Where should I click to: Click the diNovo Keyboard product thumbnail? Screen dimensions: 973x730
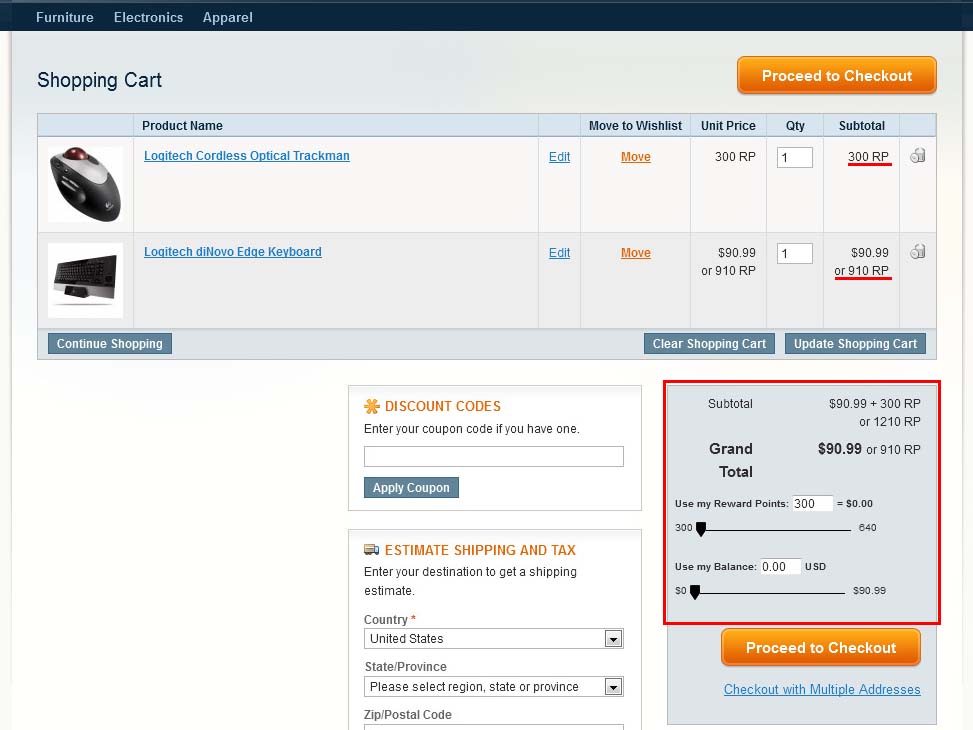tap(86, 280)
